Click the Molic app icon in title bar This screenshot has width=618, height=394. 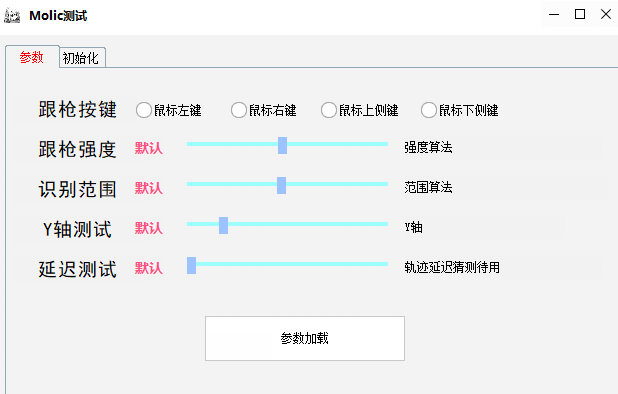pos(12,16)
